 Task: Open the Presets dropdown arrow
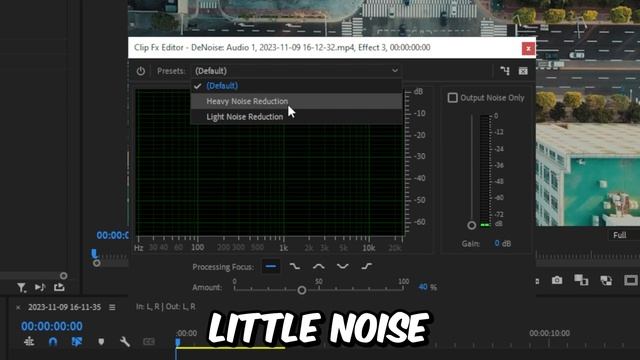[x=395, y=71]
